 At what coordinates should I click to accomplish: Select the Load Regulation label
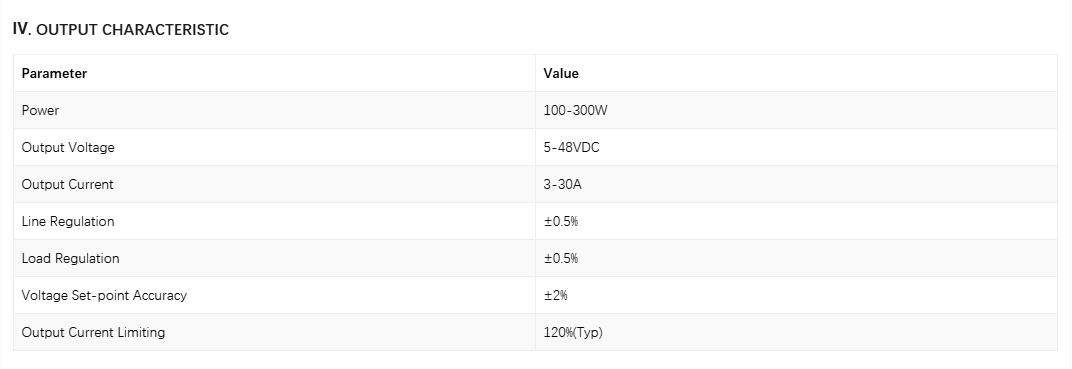(70, 258)
